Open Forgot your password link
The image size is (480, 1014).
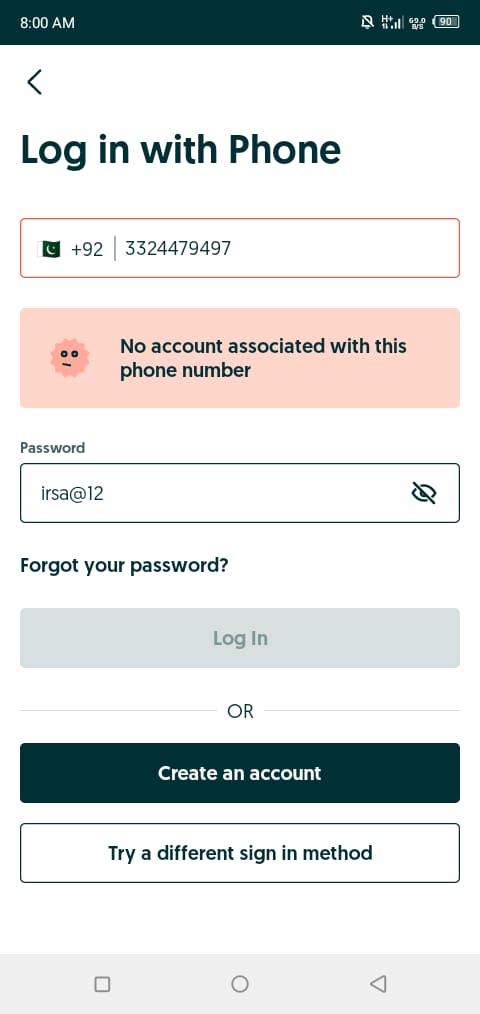(124, 566)
